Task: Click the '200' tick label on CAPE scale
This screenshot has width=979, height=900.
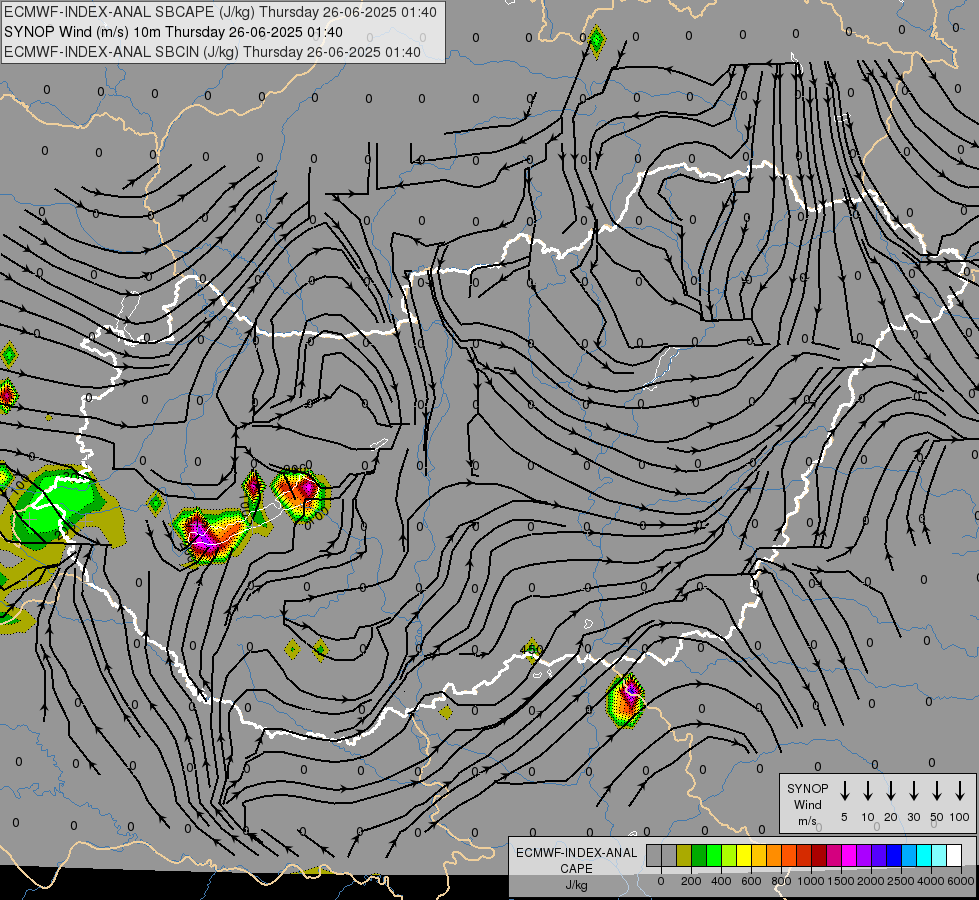Action: pyautogui.click(x=691, y=881)
